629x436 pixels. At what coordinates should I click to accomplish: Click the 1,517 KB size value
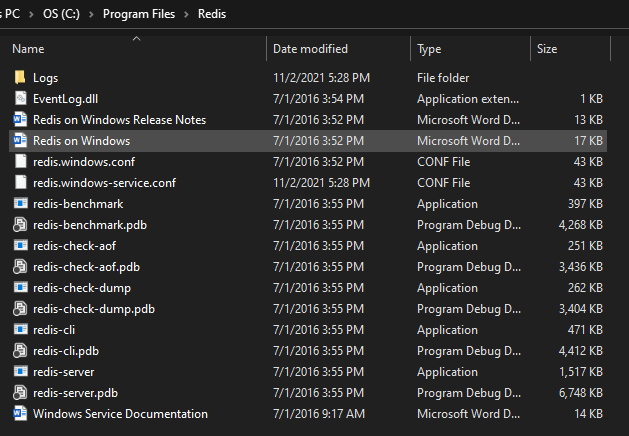tap(581, 372)
